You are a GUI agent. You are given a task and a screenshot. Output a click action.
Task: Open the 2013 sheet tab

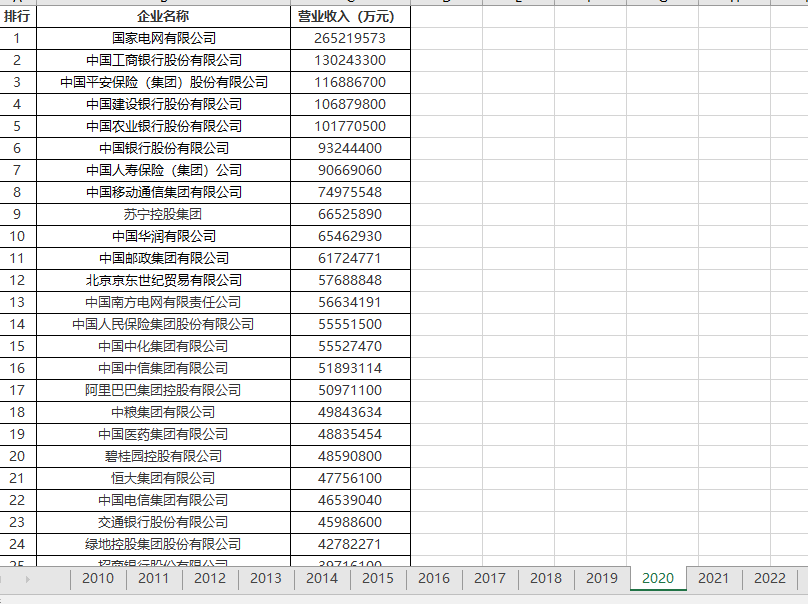(266, 578)
